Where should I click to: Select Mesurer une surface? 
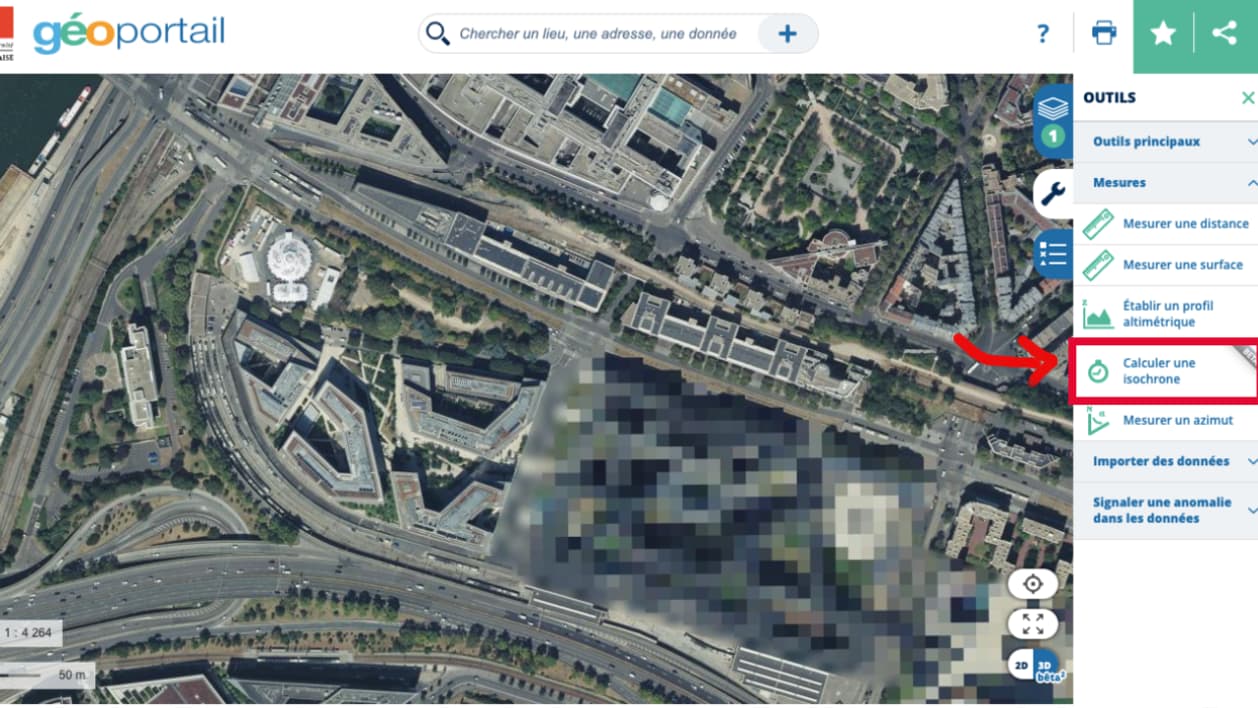pos(1166,265)
